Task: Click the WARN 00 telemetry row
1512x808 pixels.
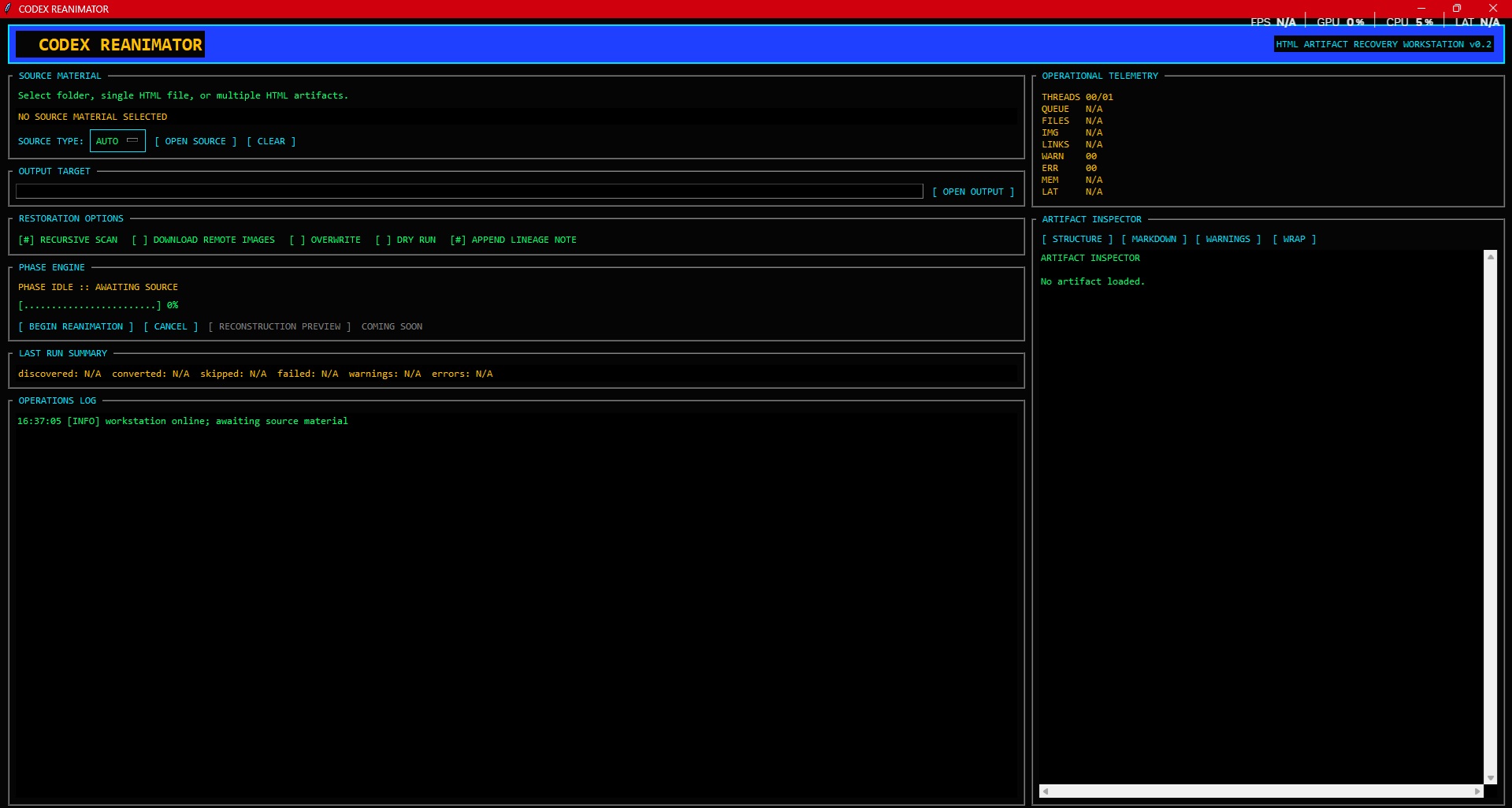Action: [1068, 156]
